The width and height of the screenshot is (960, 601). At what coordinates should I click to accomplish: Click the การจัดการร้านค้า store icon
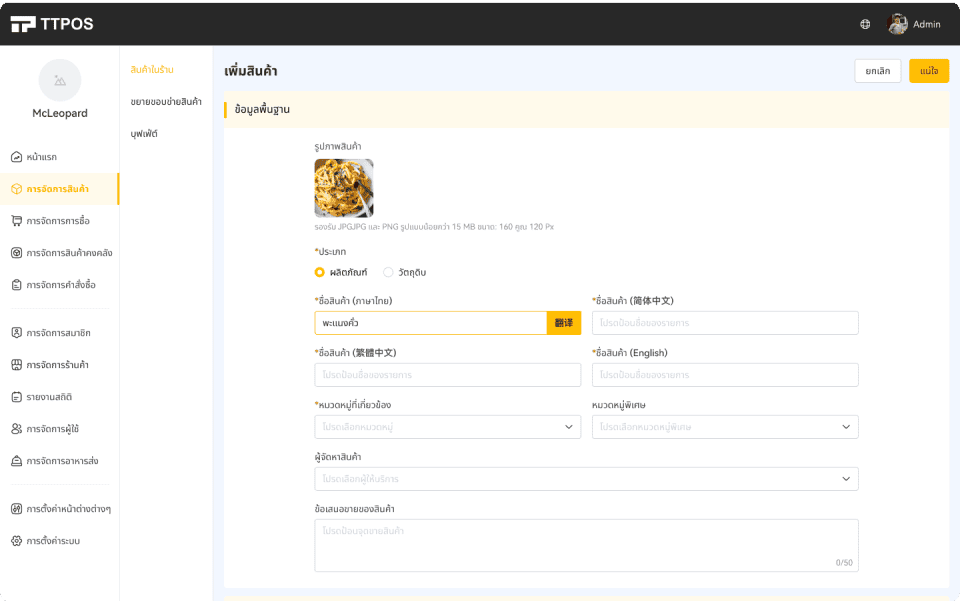click(x=17, y=365)
